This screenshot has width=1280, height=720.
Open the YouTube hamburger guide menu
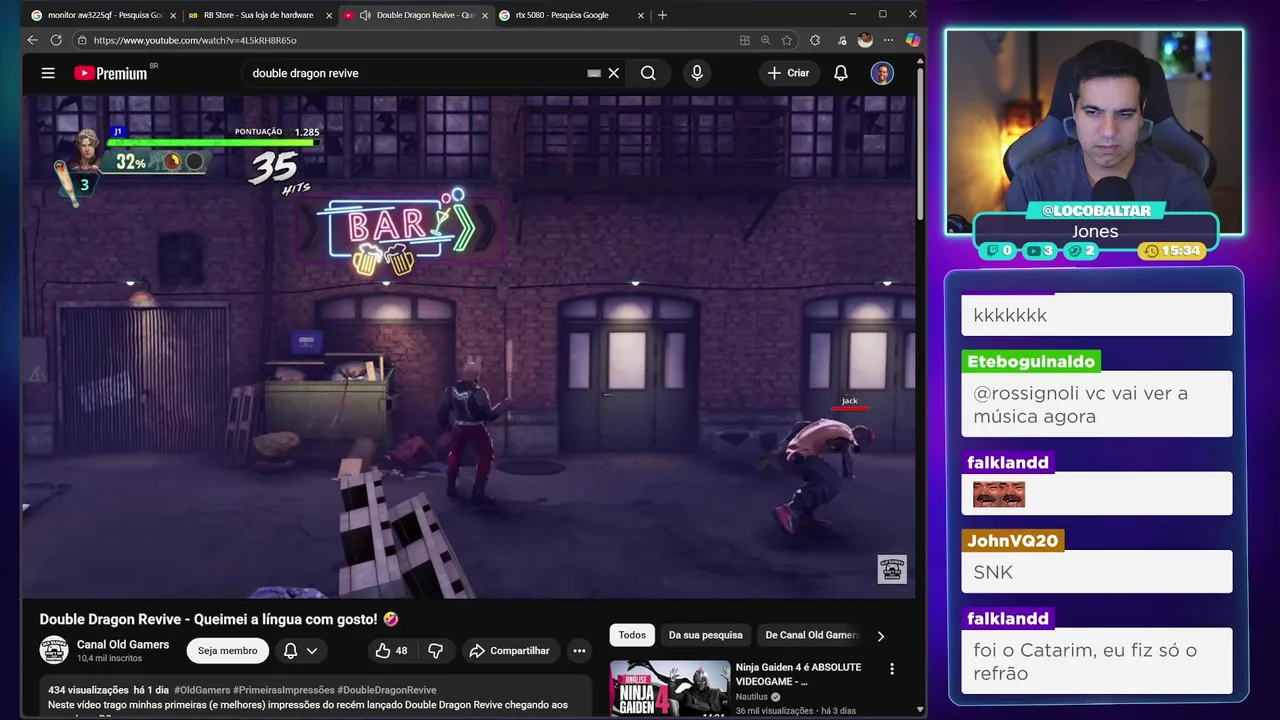(x=48, y=73)
